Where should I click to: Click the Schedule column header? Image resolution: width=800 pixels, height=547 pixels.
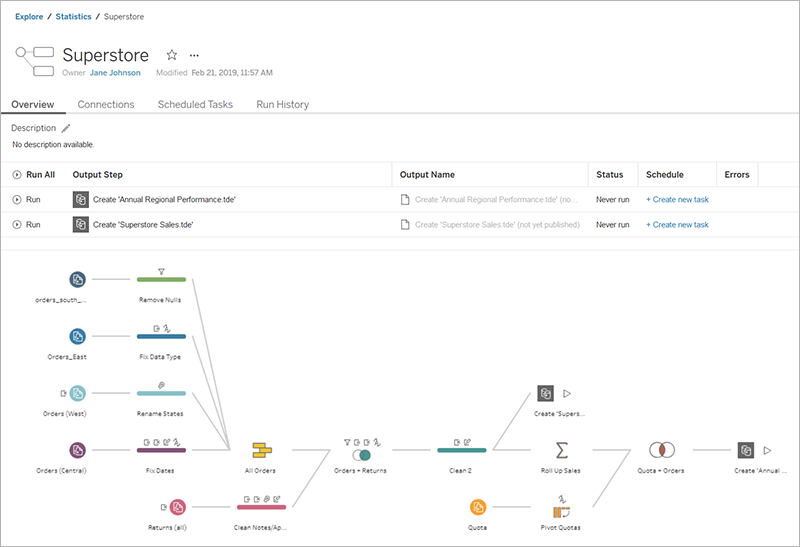coord(664,175)
